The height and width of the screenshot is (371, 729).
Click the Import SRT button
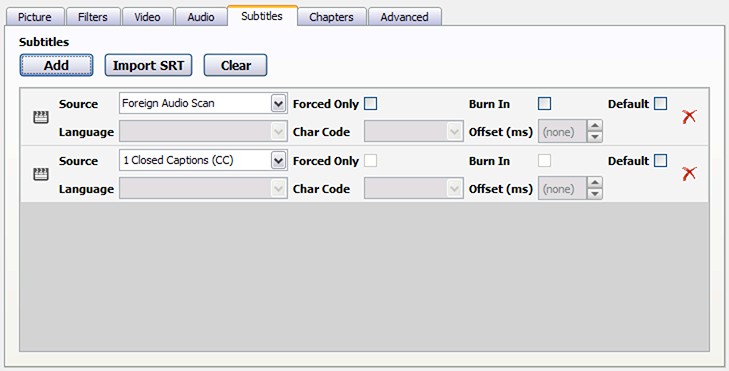pyautogui.click(x=148, y=65)
